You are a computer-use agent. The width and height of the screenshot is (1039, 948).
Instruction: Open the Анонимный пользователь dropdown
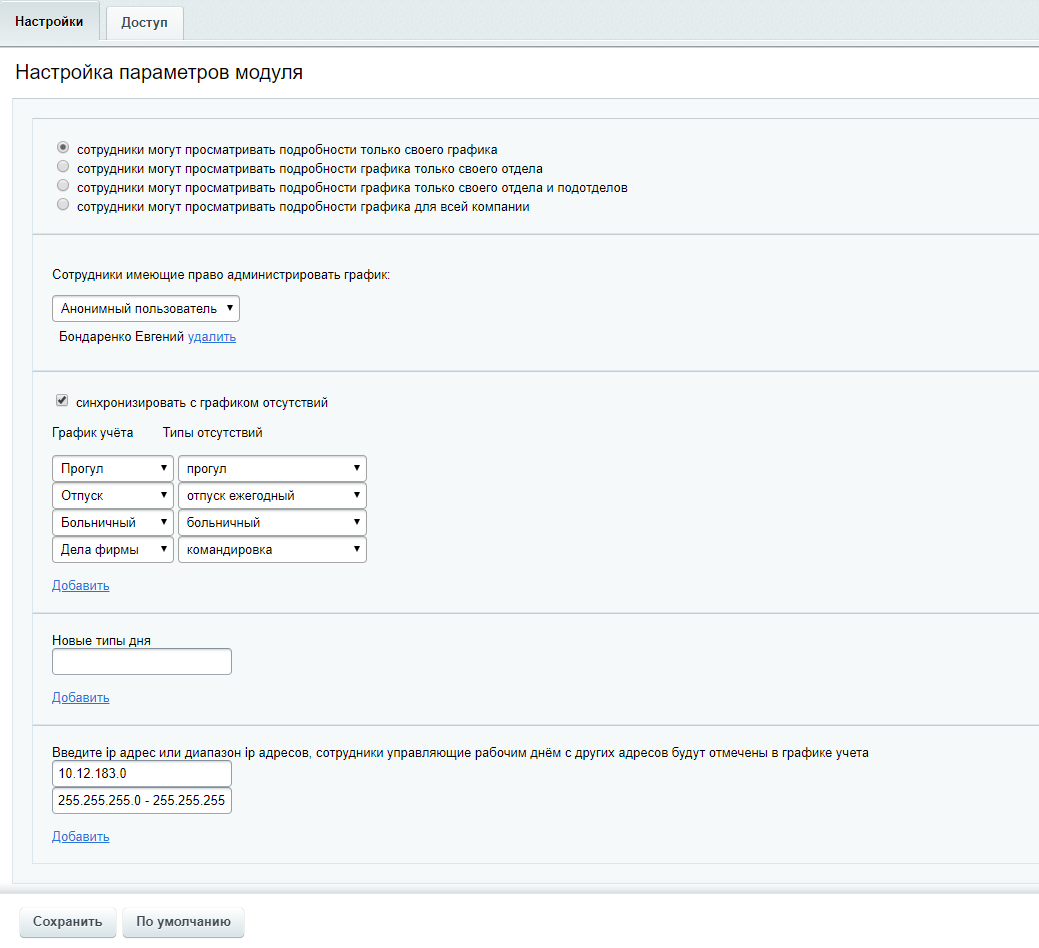click(146, 308)
